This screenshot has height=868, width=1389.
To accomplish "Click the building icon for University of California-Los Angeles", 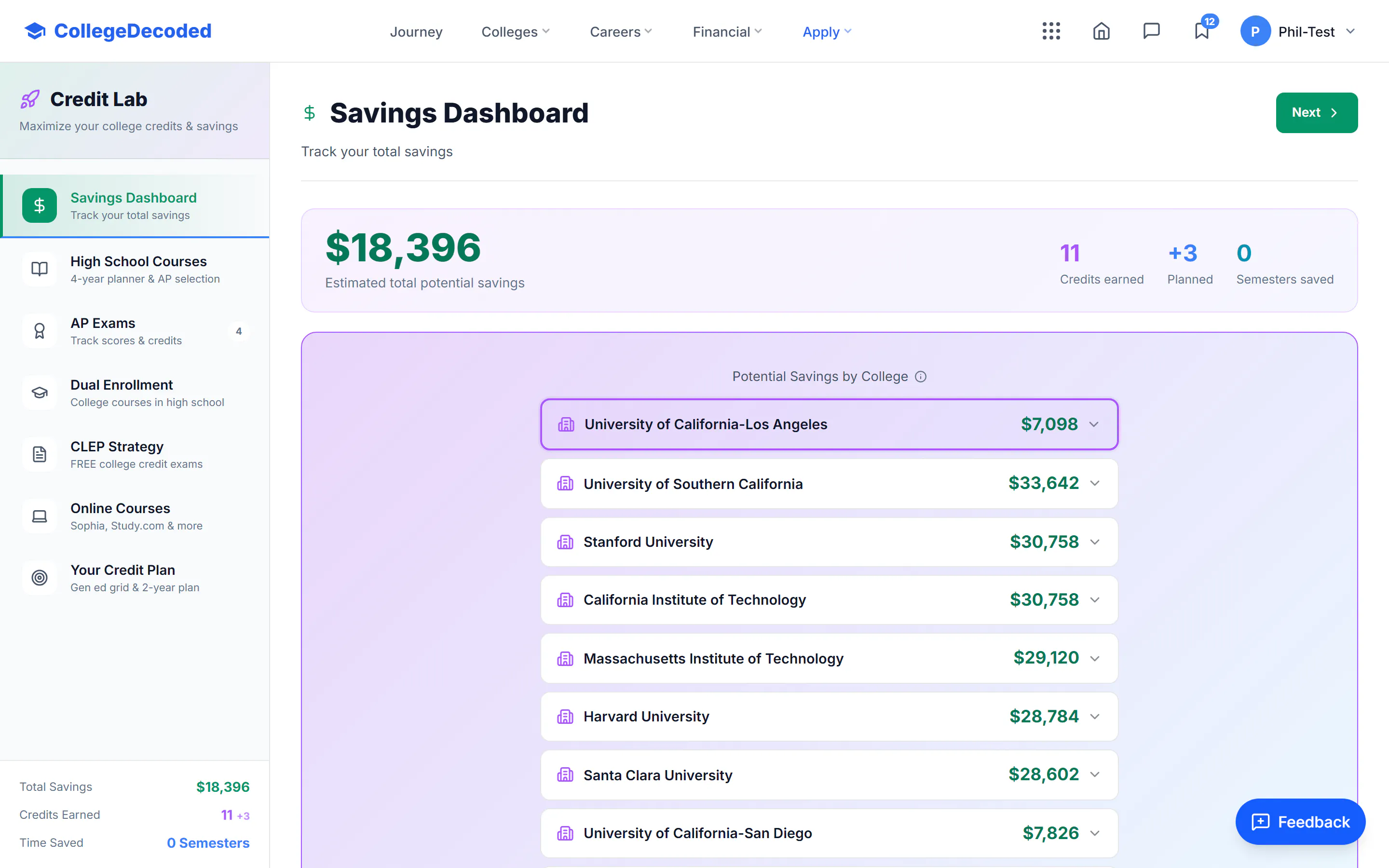I will (x=566, y=424).
